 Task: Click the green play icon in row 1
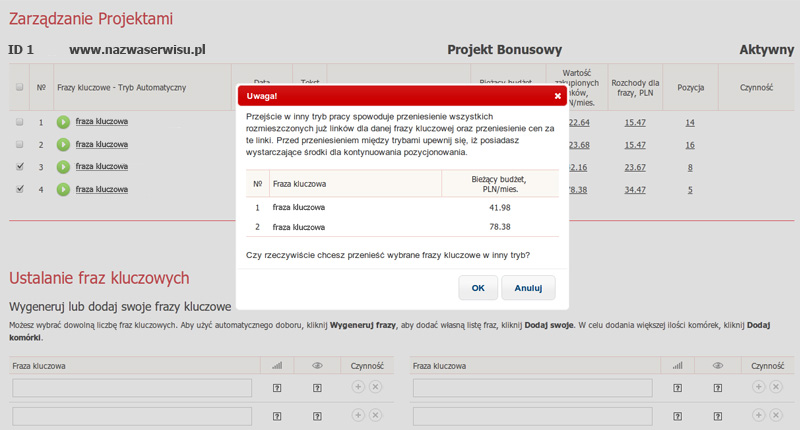pyautogui.click(x=63, y=122)
